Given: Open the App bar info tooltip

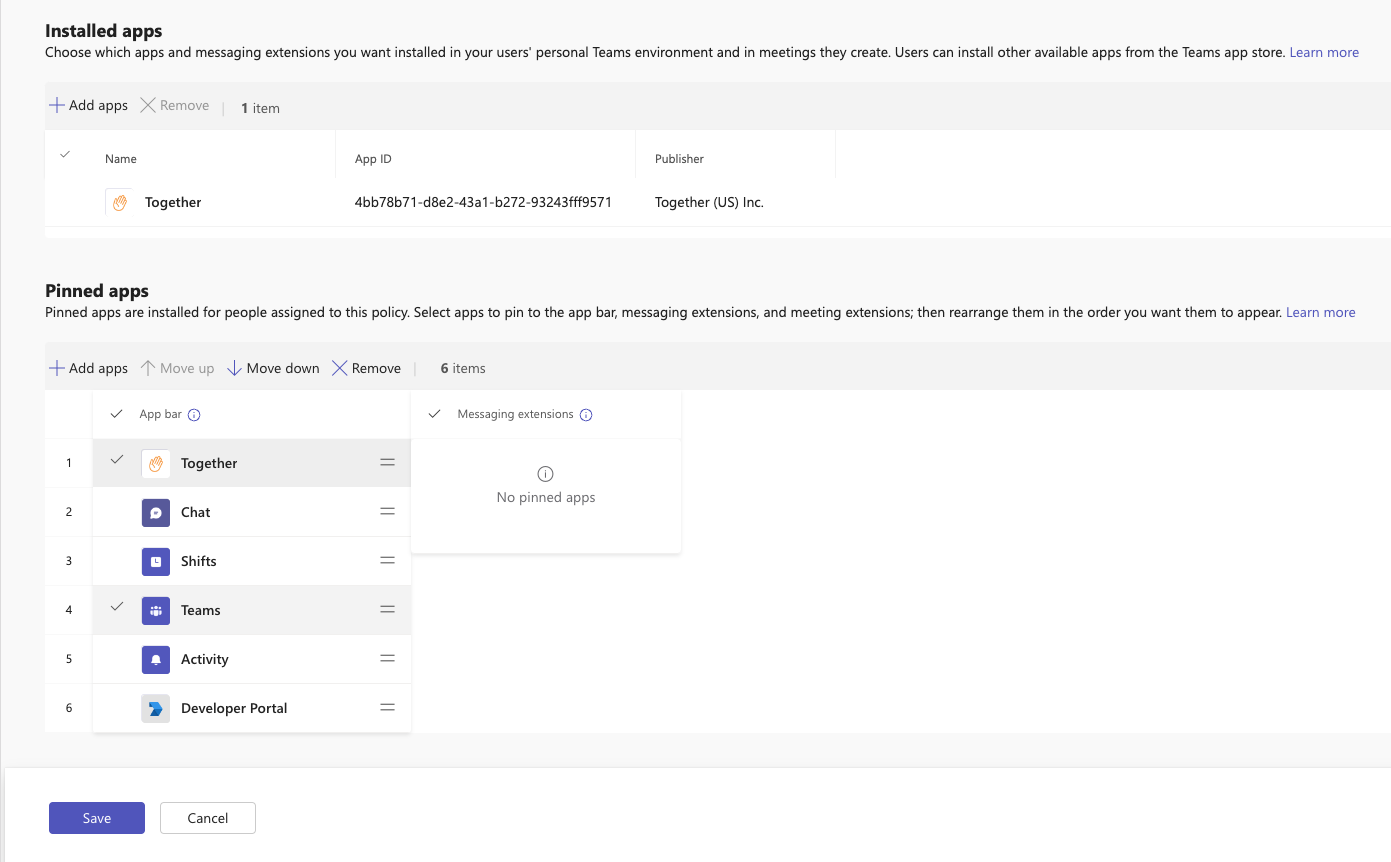Looking at the screenshot, I should [x=194, y=414].
